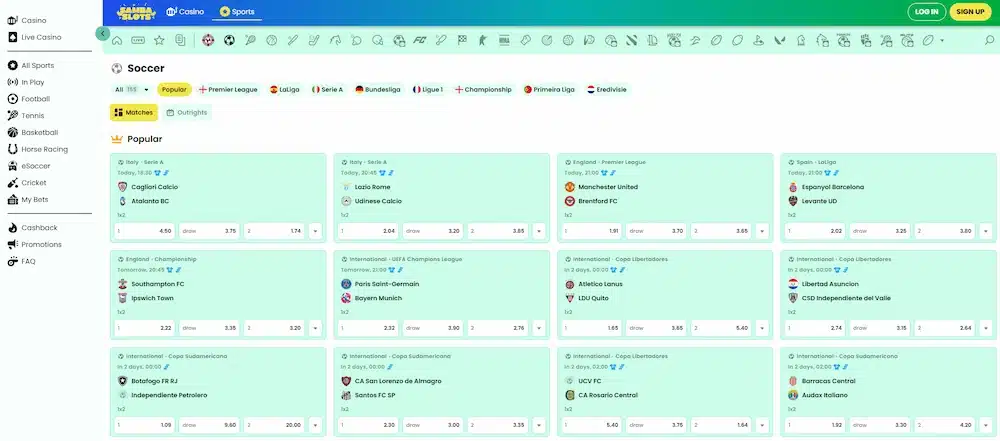This screenshot has height=441, width=1000.
Task: Select the golf toolbar icon
Action: click(758, 40)
